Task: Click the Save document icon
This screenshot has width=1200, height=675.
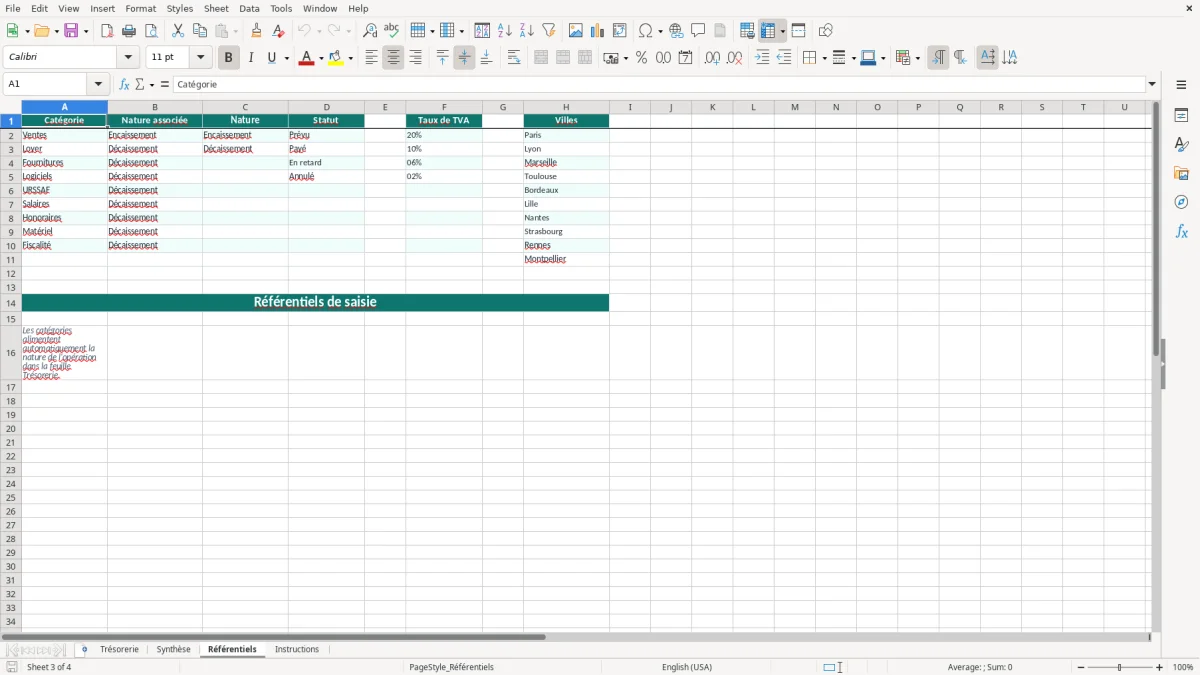Action: (x=71, y=31)
